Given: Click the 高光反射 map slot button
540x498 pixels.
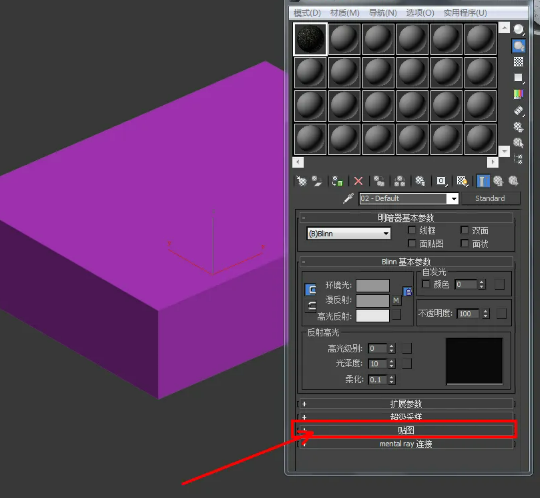Looking at the screenshot, I should coord(396,314).
